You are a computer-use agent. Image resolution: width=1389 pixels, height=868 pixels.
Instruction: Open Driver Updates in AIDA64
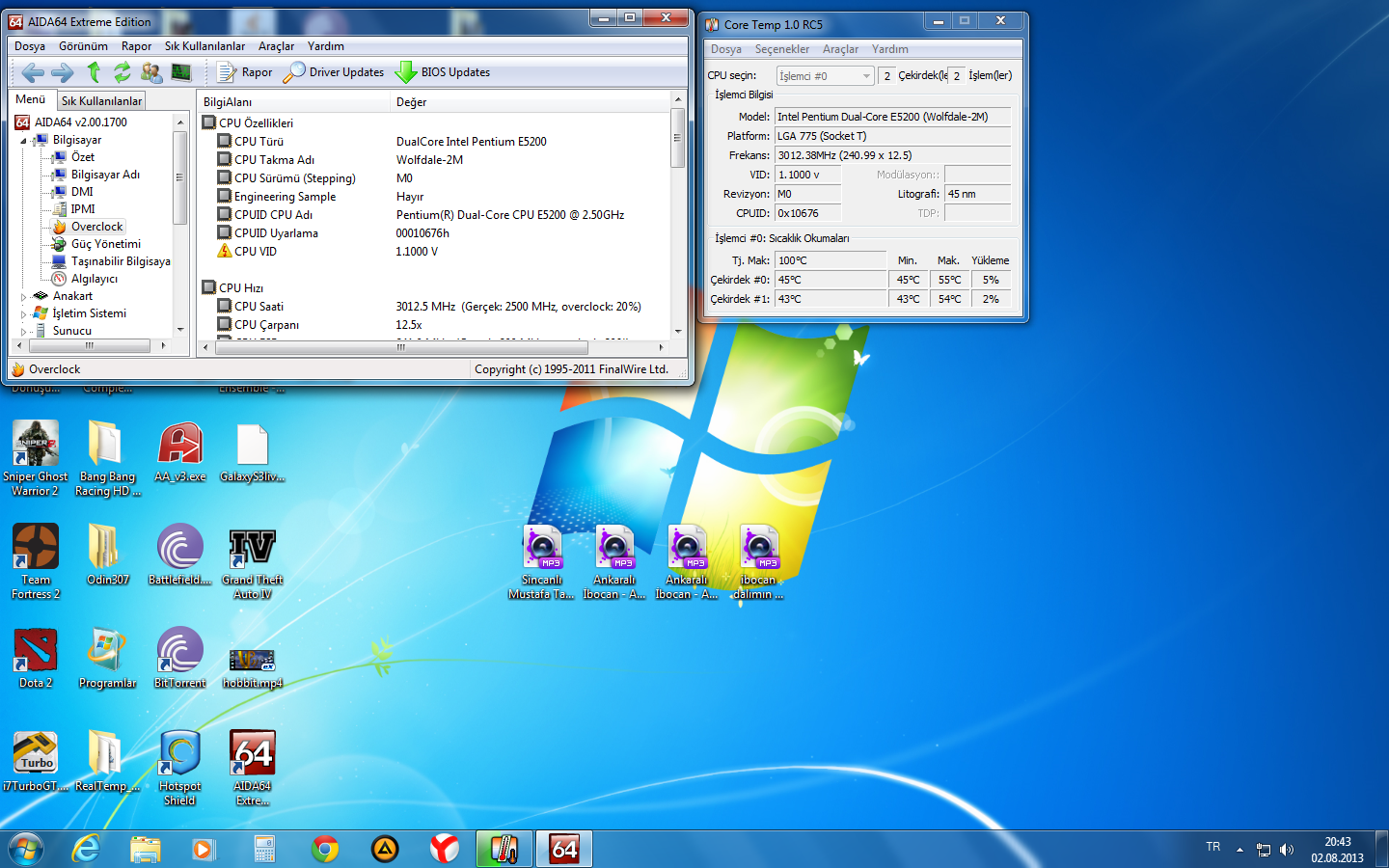pos(333,72)
